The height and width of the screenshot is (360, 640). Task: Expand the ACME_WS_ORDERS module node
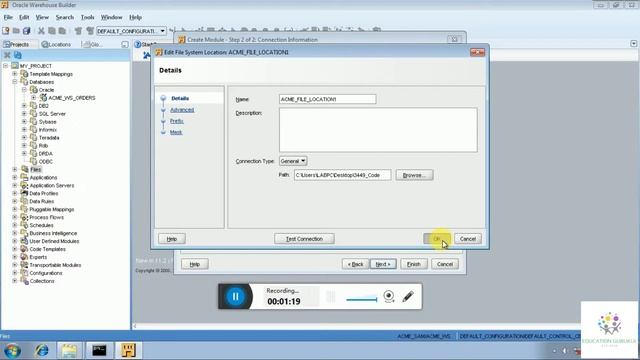[x=33, y=98]
